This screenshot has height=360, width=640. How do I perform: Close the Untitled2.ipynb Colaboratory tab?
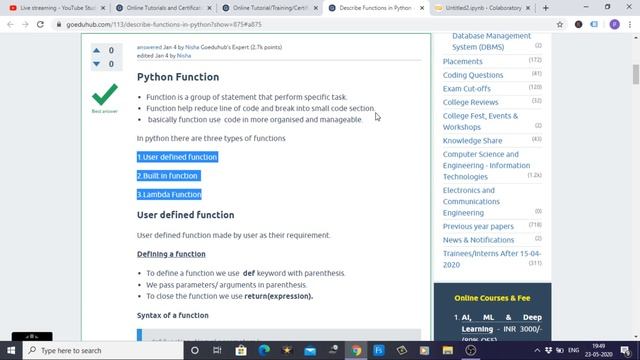click(x=528, y=8)
